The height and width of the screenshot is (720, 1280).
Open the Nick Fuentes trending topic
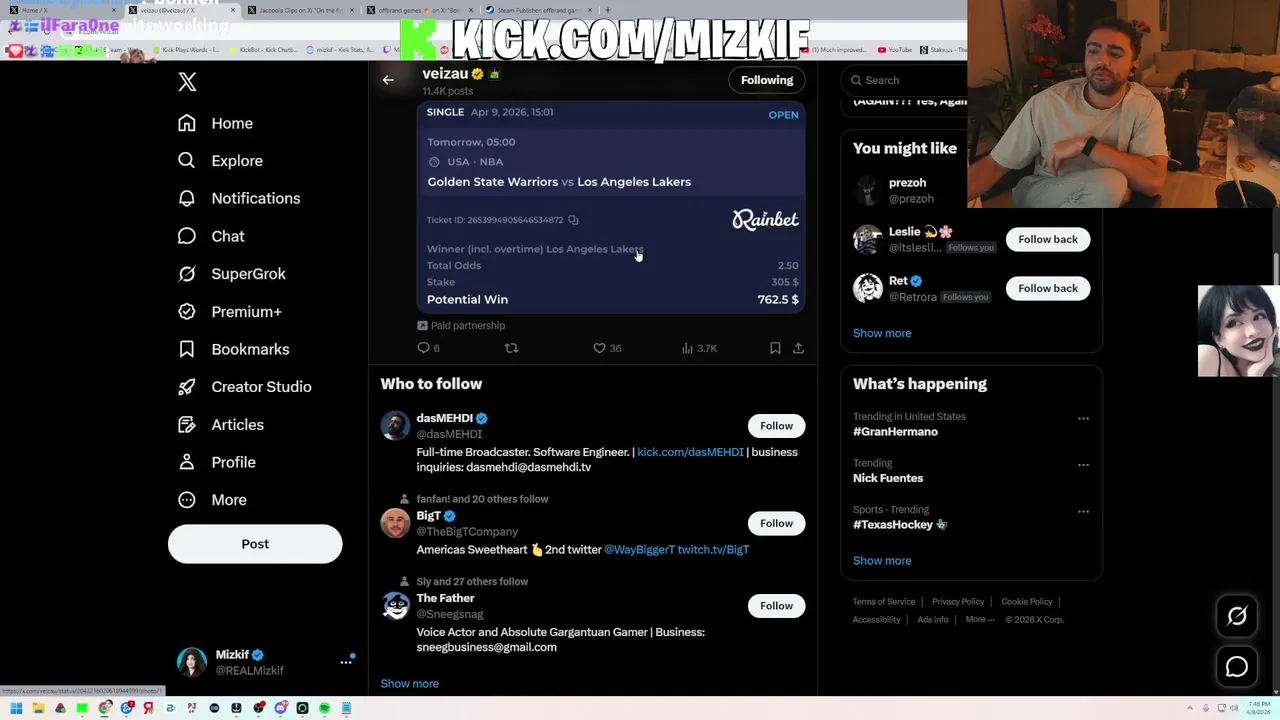pyautogui.click(x=888, y=478)
